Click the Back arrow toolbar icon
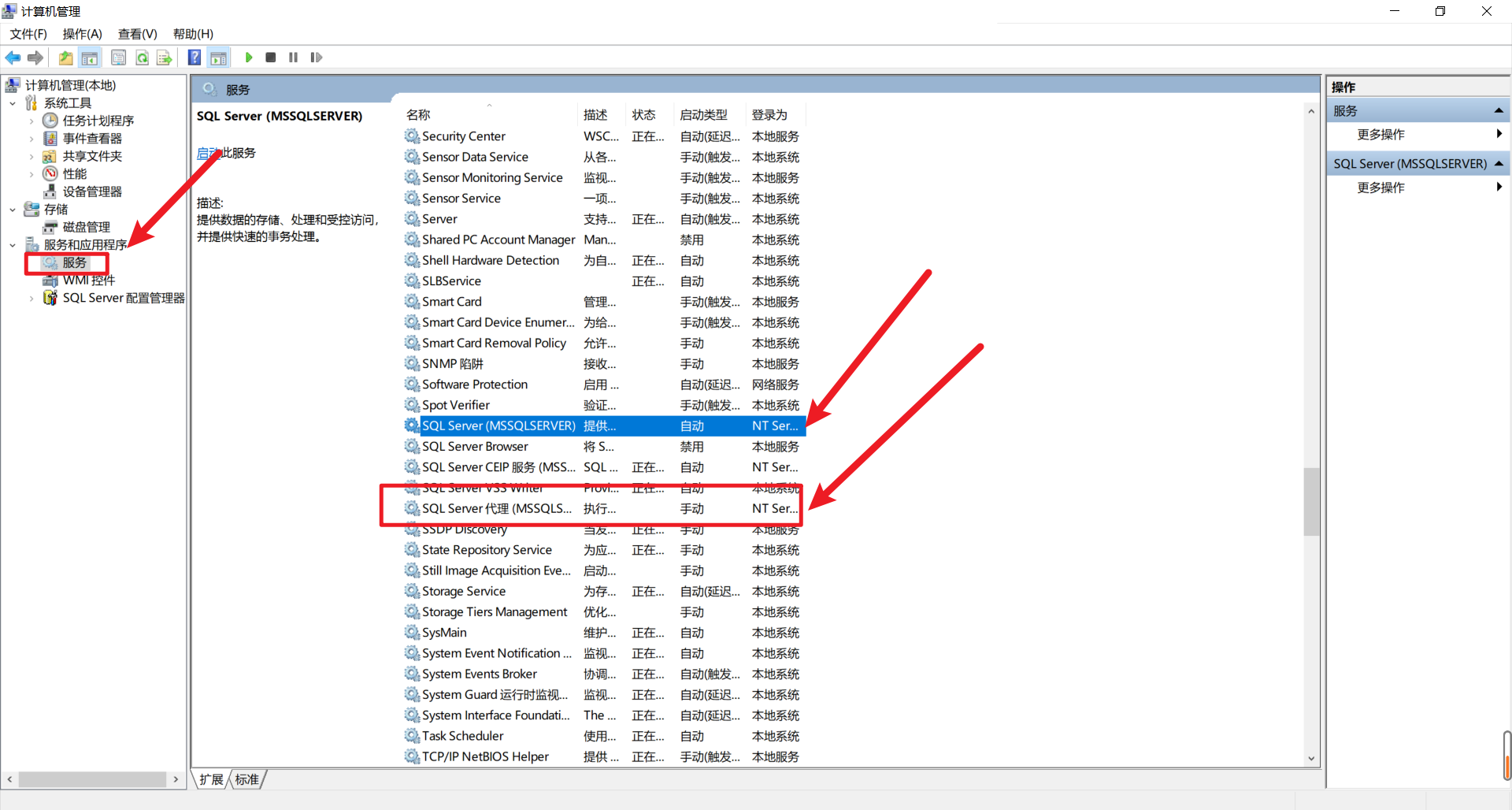This screenshot has width=1512, height=810. (13, 58)
